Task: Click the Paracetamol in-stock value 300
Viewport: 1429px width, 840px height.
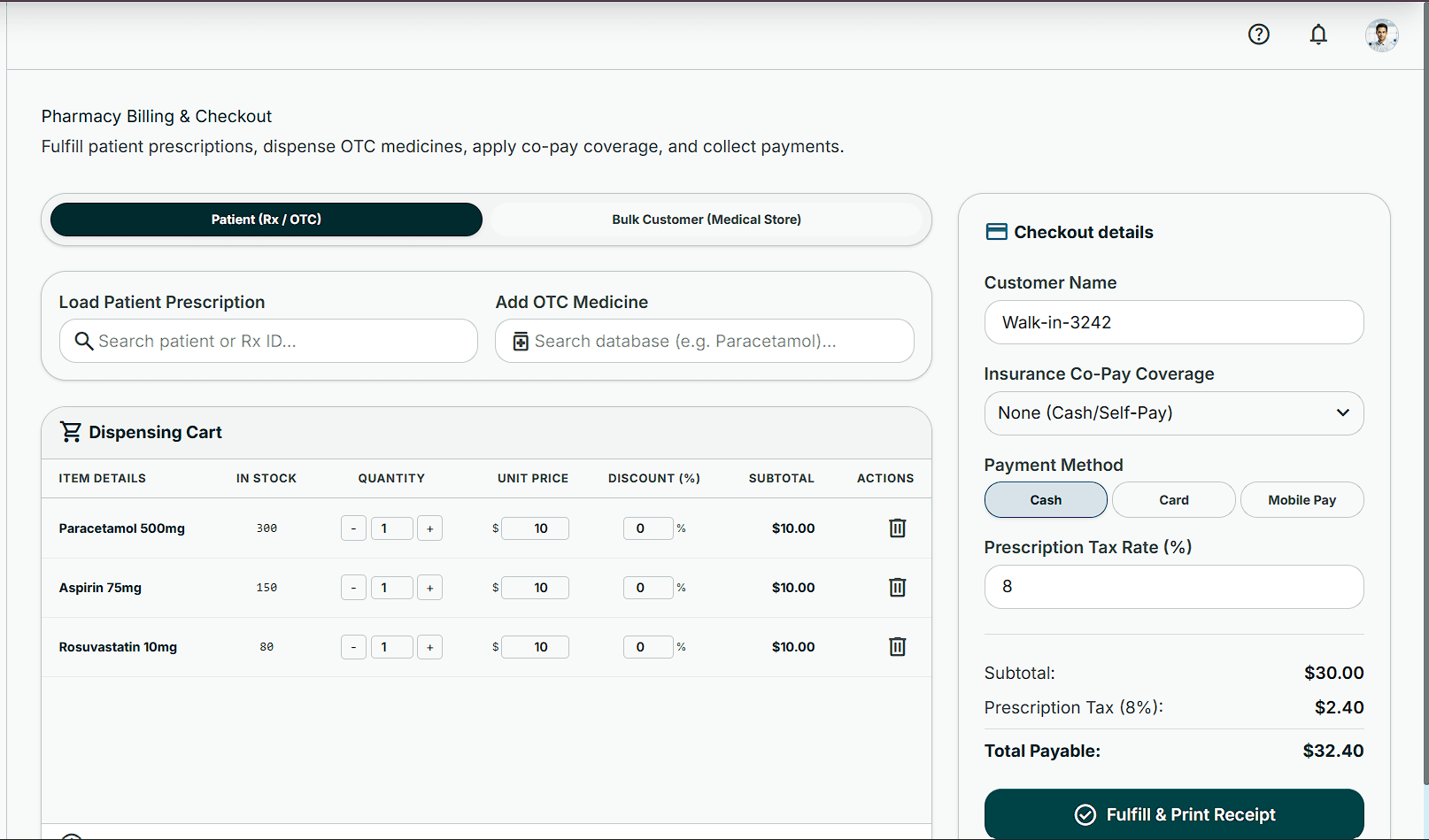Action: point(266,528)
